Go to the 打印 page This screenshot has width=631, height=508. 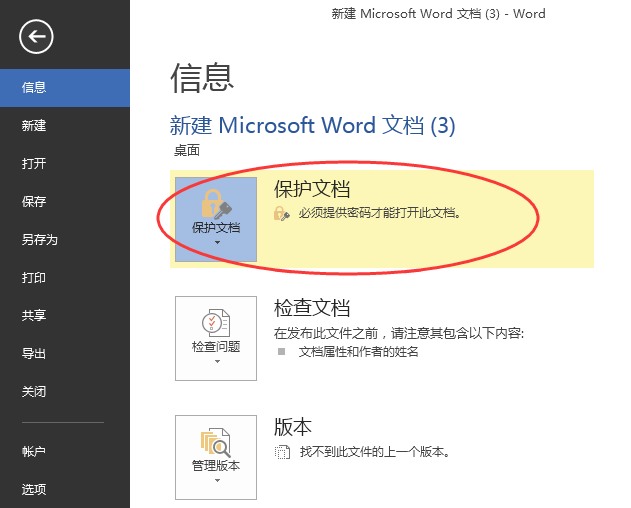[x=65, y=277]
